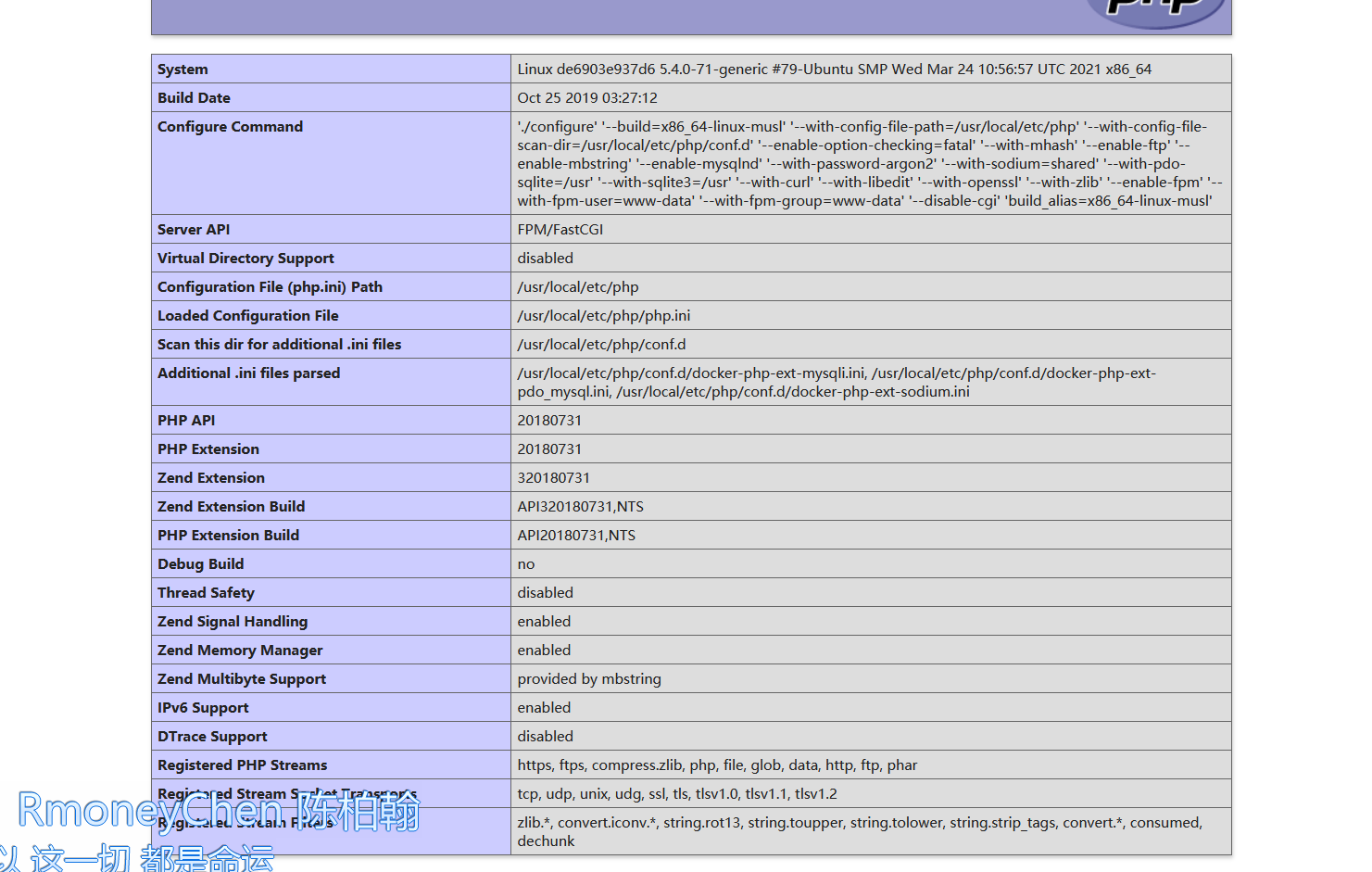Click the 'API20180731,NTS' value
This screenshot has width=1372, height=872.
click(576, 536)
